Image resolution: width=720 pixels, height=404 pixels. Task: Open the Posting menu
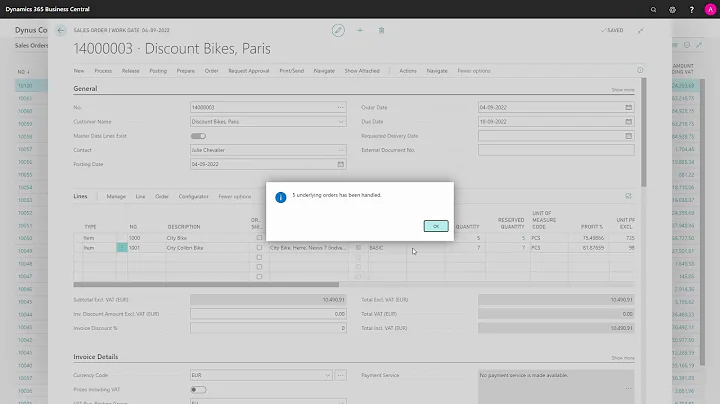[158, 71]
